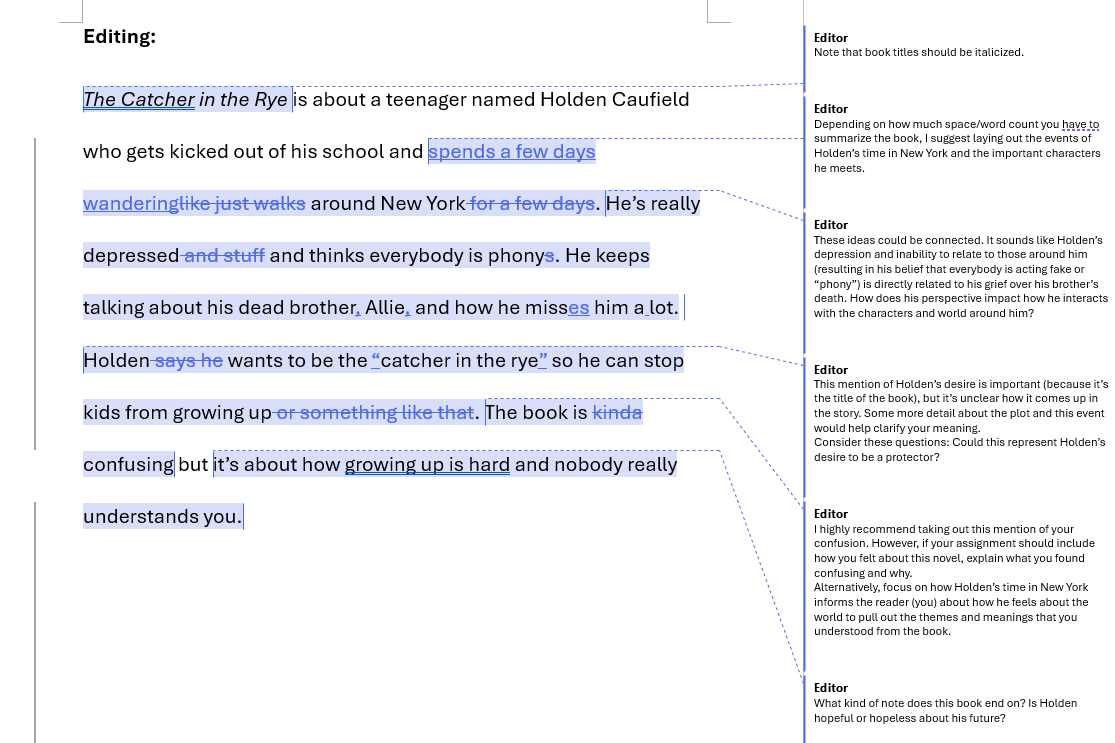1115x743 pixels.
Task: Click the italicized title "The Catcher in the Rye"
Action: click(185, 99)
